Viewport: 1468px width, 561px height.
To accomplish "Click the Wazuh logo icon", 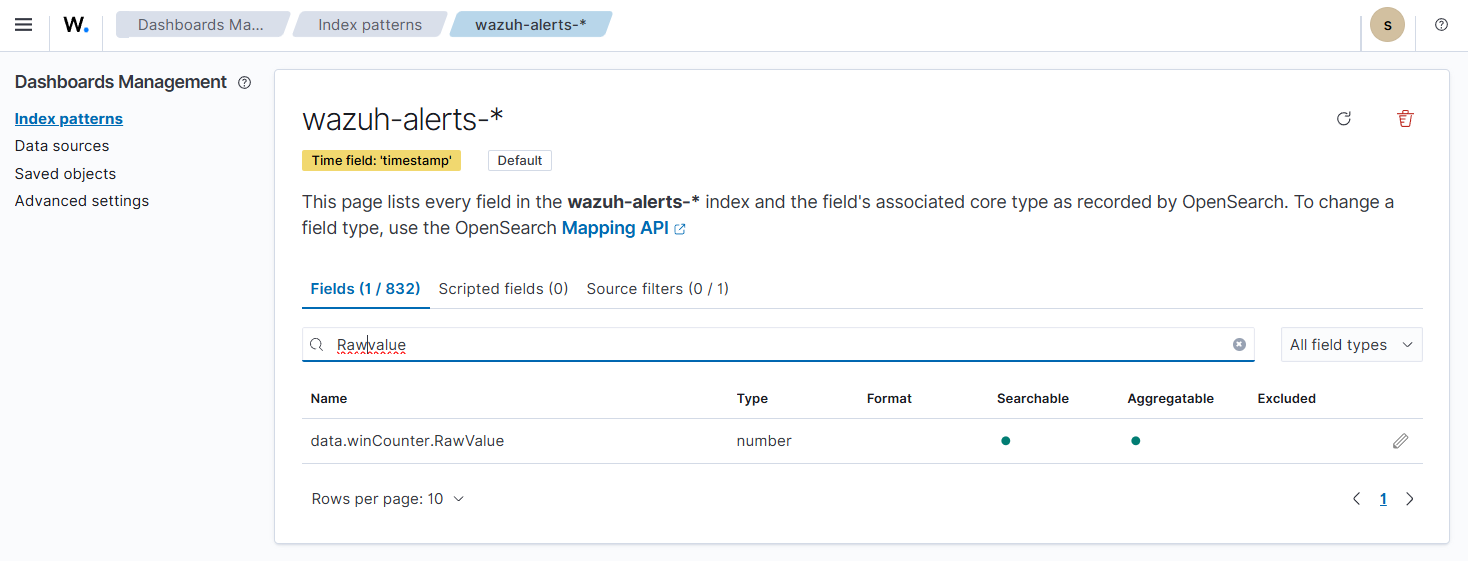I will pyautogui.click(x=76, y=25).
